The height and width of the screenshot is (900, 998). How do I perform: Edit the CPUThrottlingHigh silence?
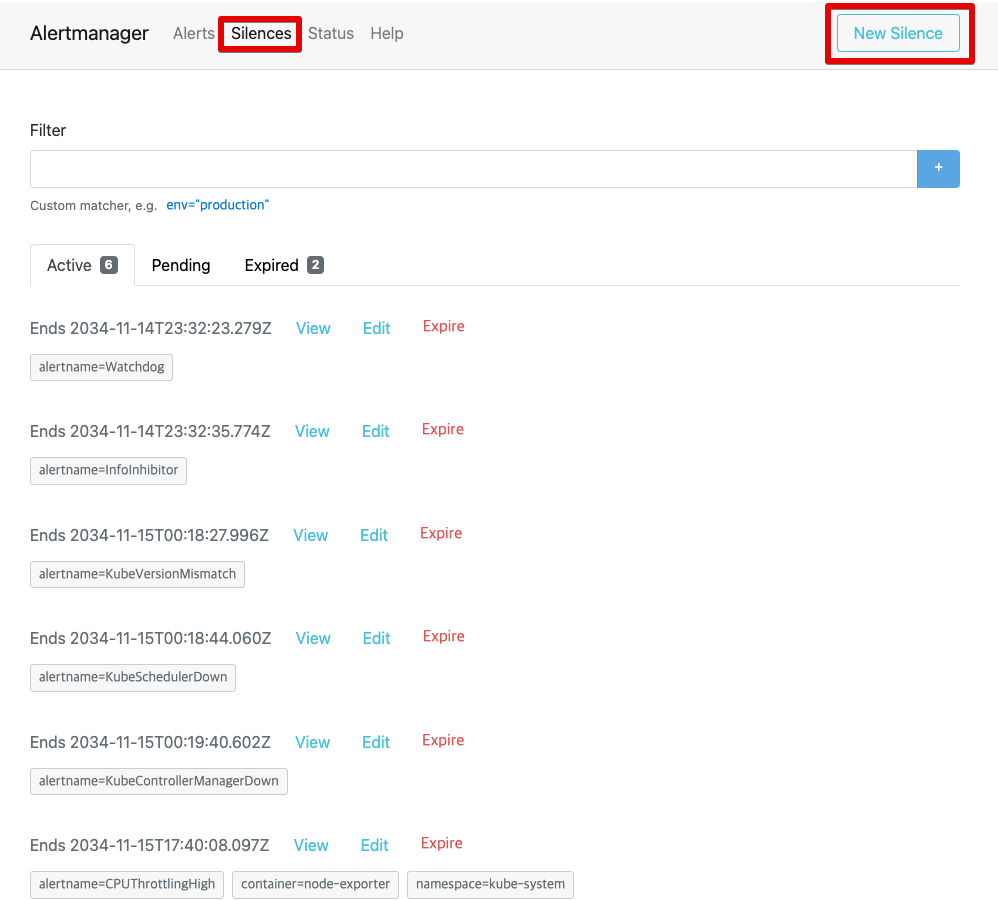tap(375, 845)
